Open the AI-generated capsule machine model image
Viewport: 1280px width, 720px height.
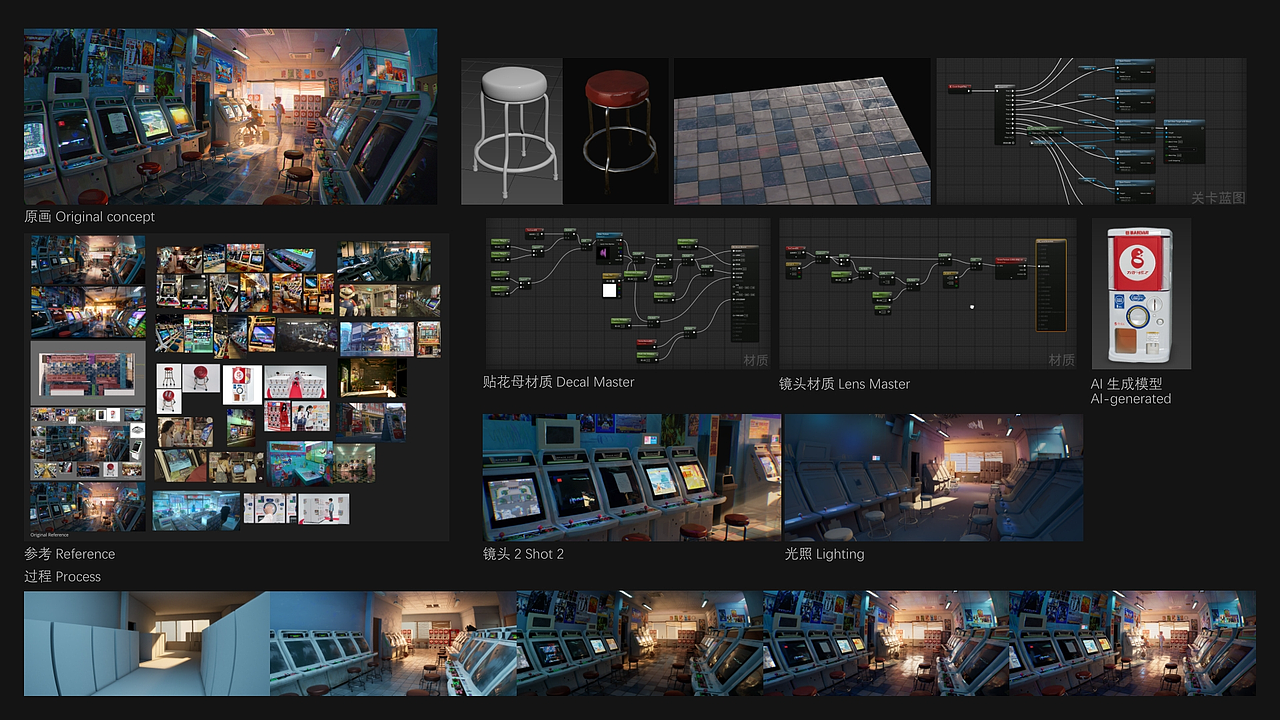[x=1141, y=294]
